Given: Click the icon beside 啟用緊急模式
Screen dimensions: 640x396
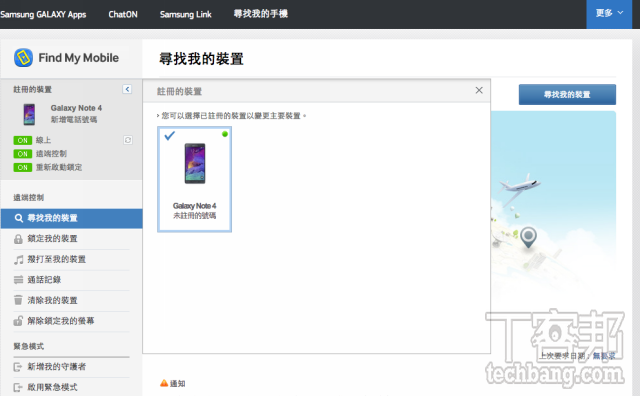Looking at the screenshot, I should tap(18, 387).
